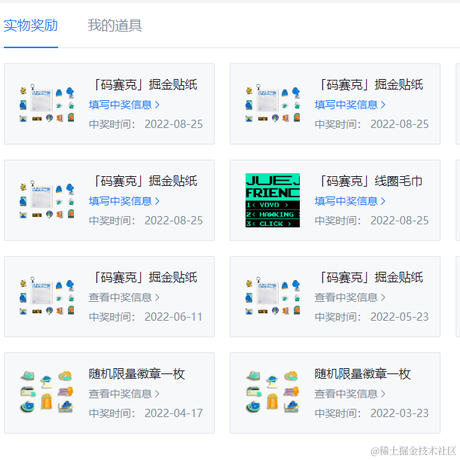View 查看中奖信息 for the 2022-03-23 badge
Viewport: 460px width, 460px height.
click(350, 394)
